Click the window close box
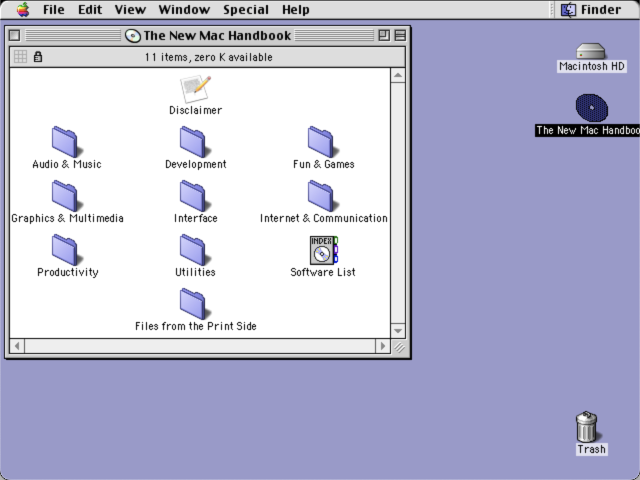Viewport: 640px width, 480px height. pos(14,36)
